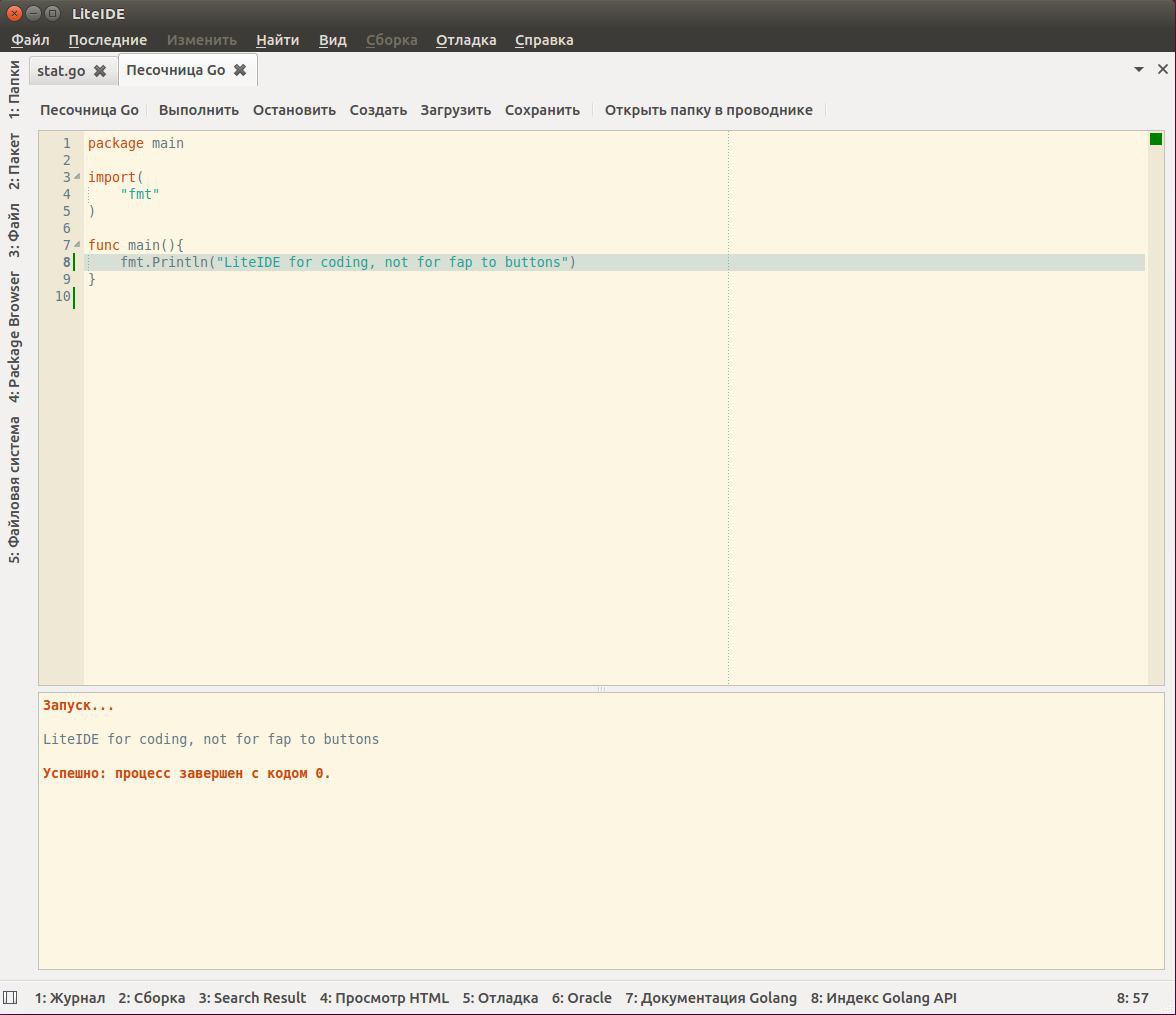This screenshot has width=1176, height=1015.
Task: Toggle the bottom output pane icon
Action: [x=10, y=998]
